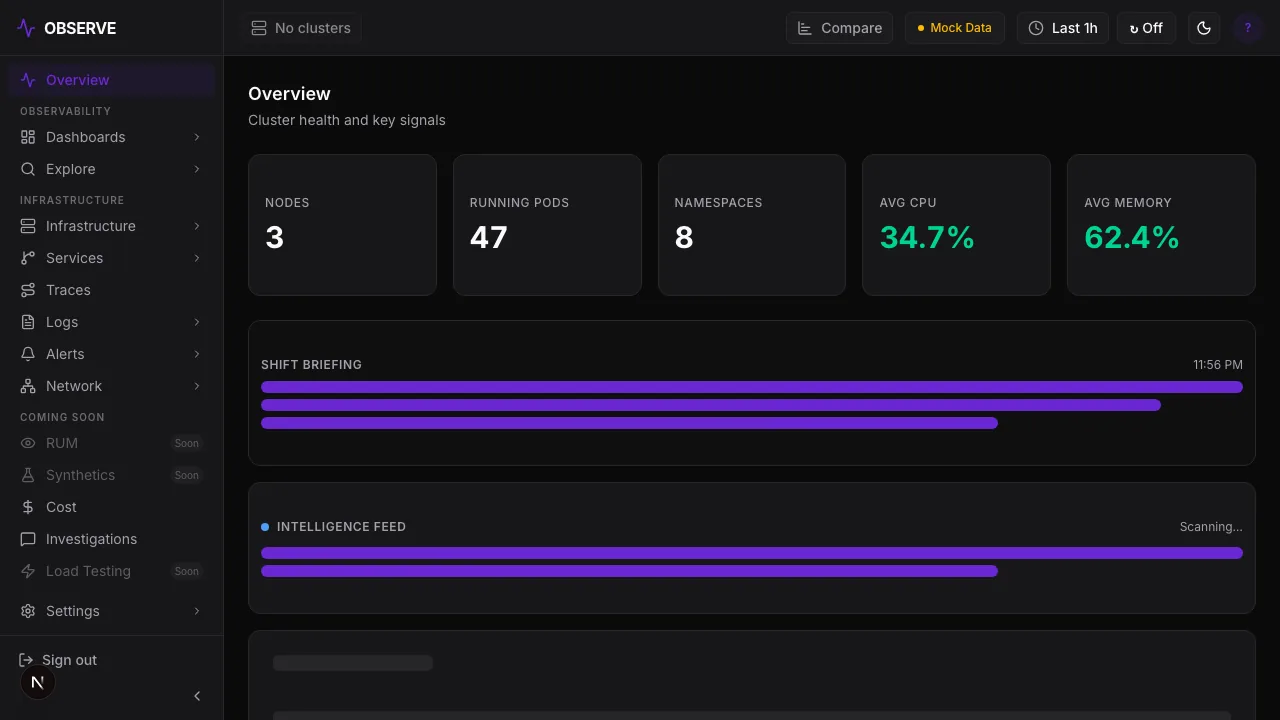Click the Dashboards grid icon in sidebar
This screenshot has height=720, width=1280.
(x=28, y=137)
